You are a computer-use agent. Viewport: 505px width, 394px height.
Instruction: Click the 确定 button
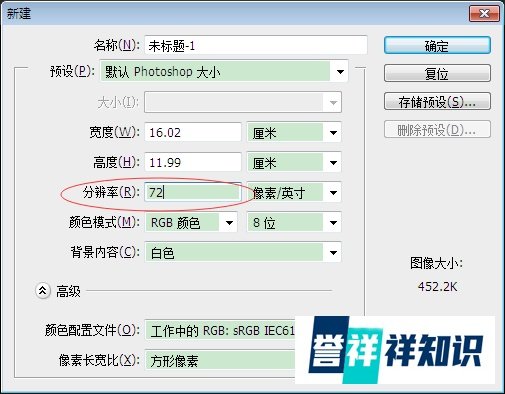click(437, 45)
